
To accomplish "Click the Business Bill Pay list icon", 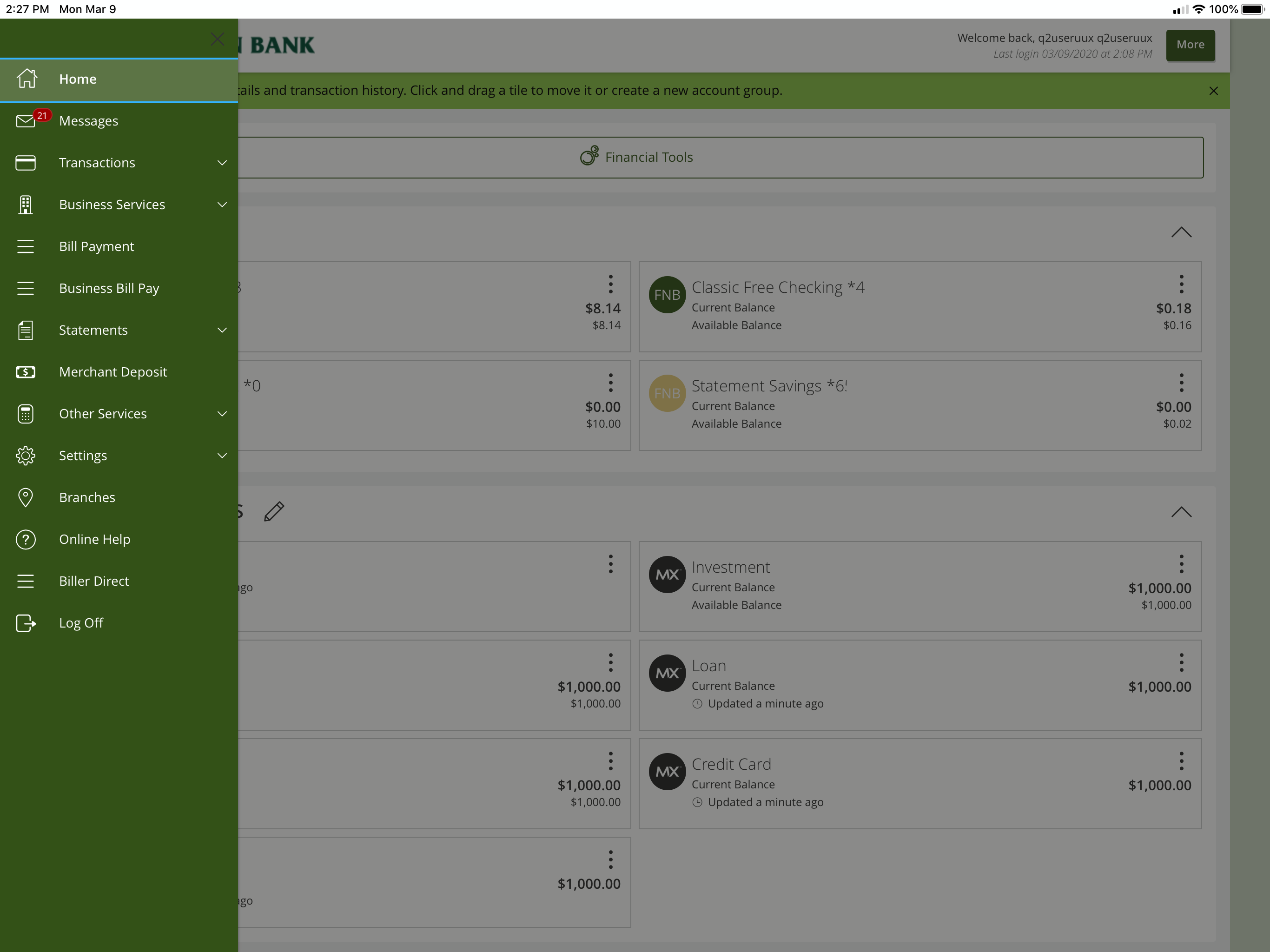I will click(25, 288).
